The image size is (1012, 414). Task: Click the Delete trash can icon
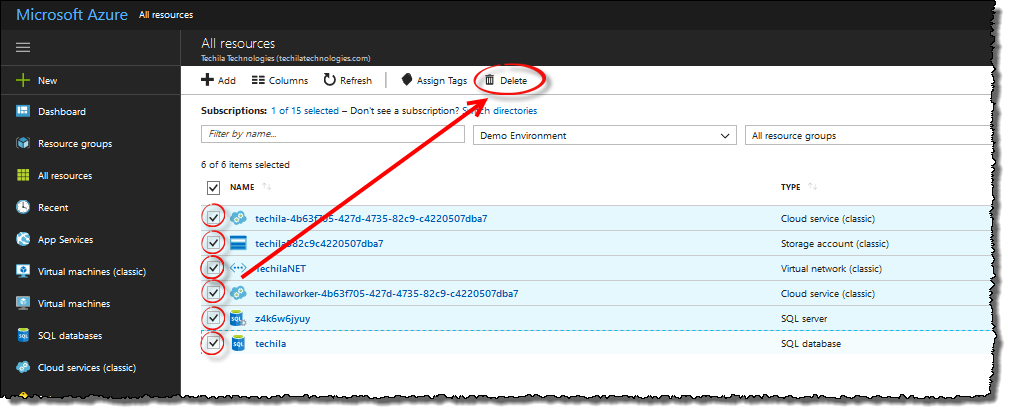click(490, 80)
